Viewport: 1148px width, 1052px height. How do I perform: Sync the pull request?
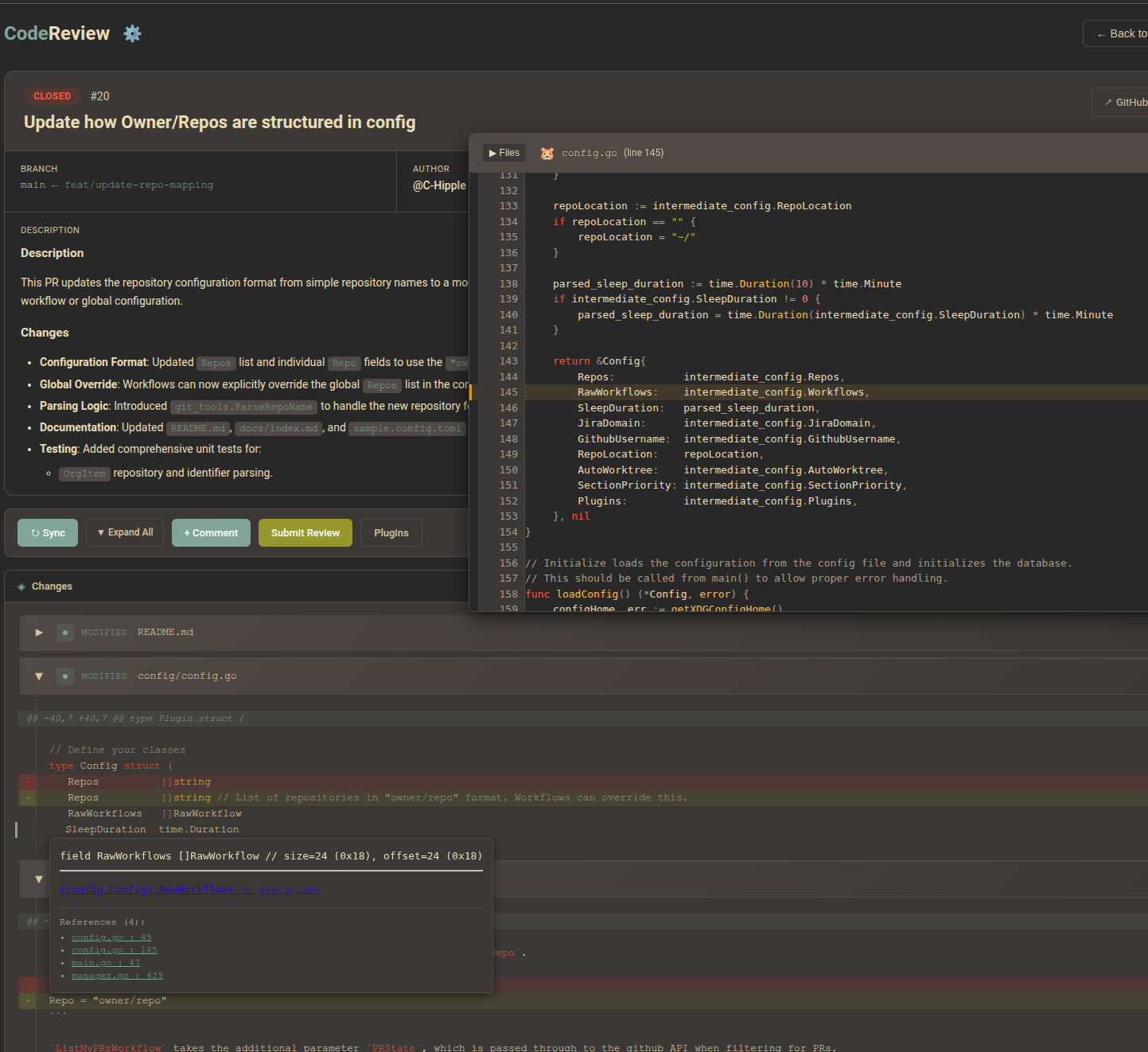(48, 532)
